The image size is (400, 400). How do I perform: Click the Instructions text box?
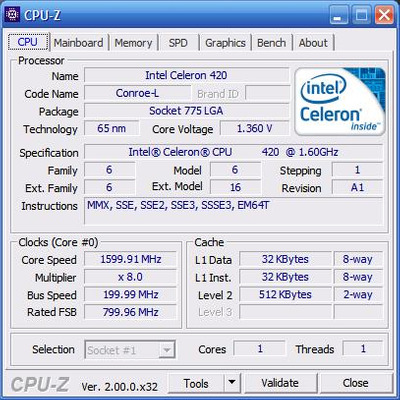click(x=233, y=211)
